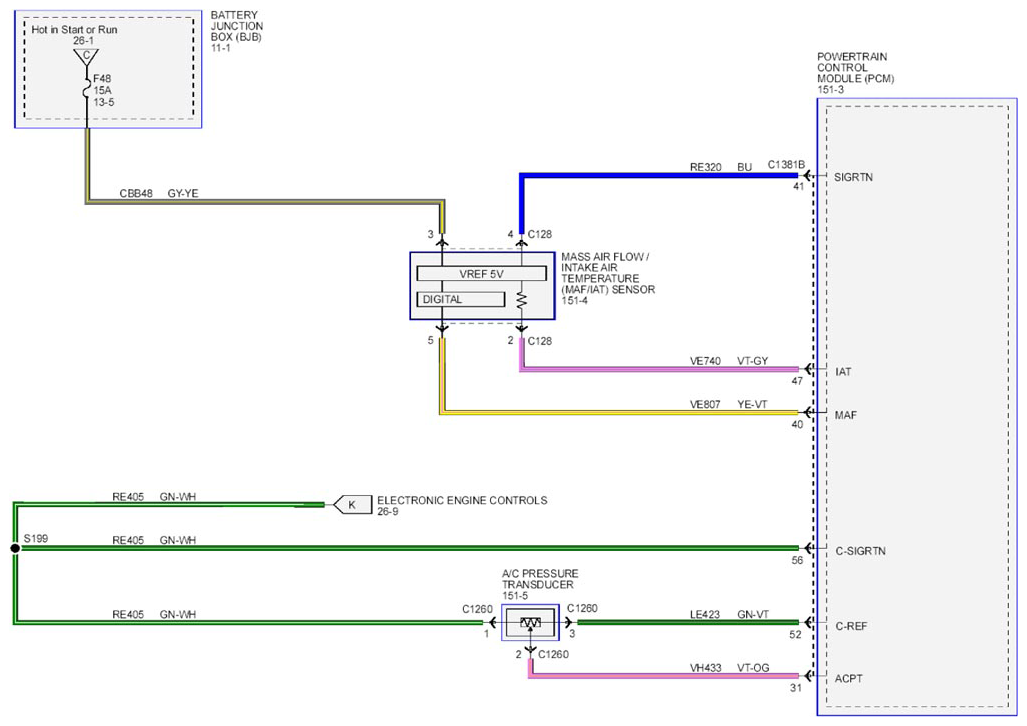Viewport: 1027px width, 726px height.
Task: Click the 'Hot in Start or Run' label
Action: (75, 29)
